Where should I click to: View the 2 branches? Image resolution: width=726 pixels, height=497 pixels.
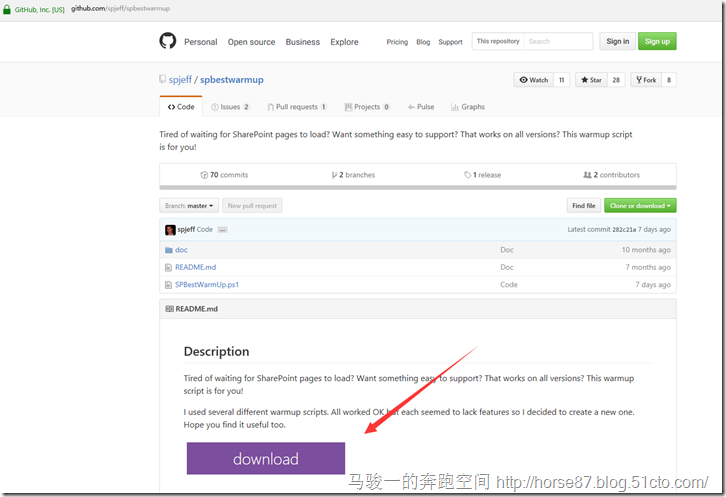coord(353,175)
